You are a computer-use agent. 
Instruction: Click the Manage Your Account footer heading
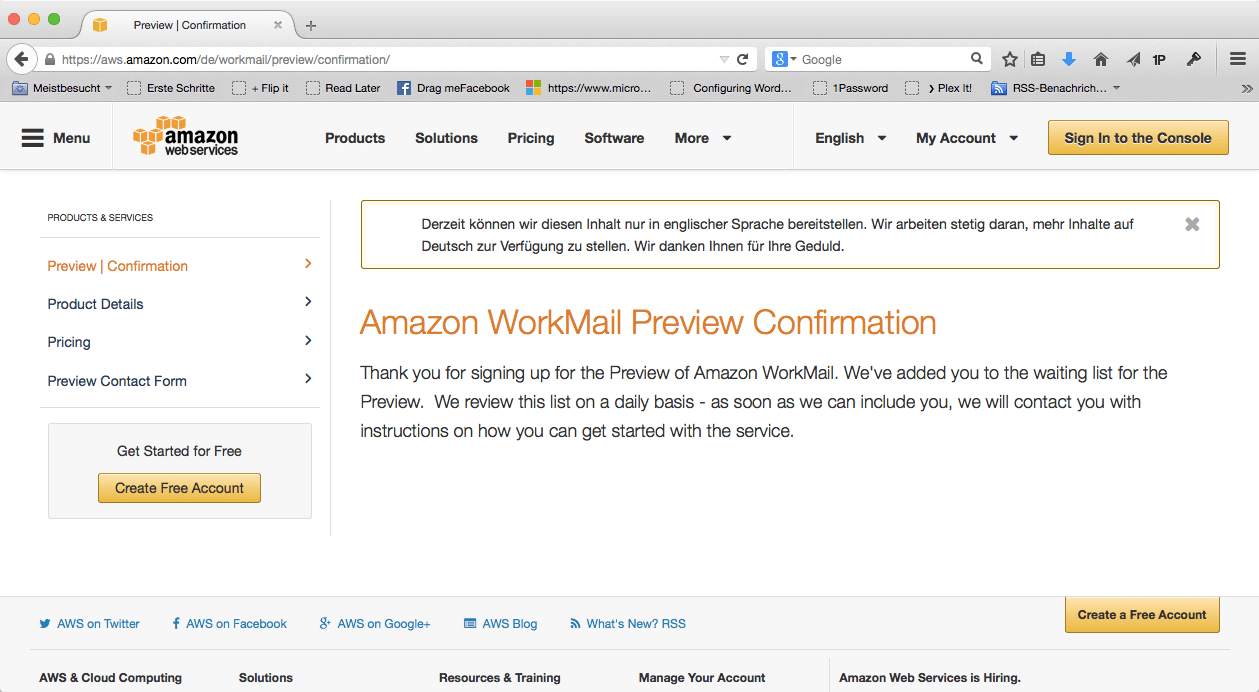[702, 677]
